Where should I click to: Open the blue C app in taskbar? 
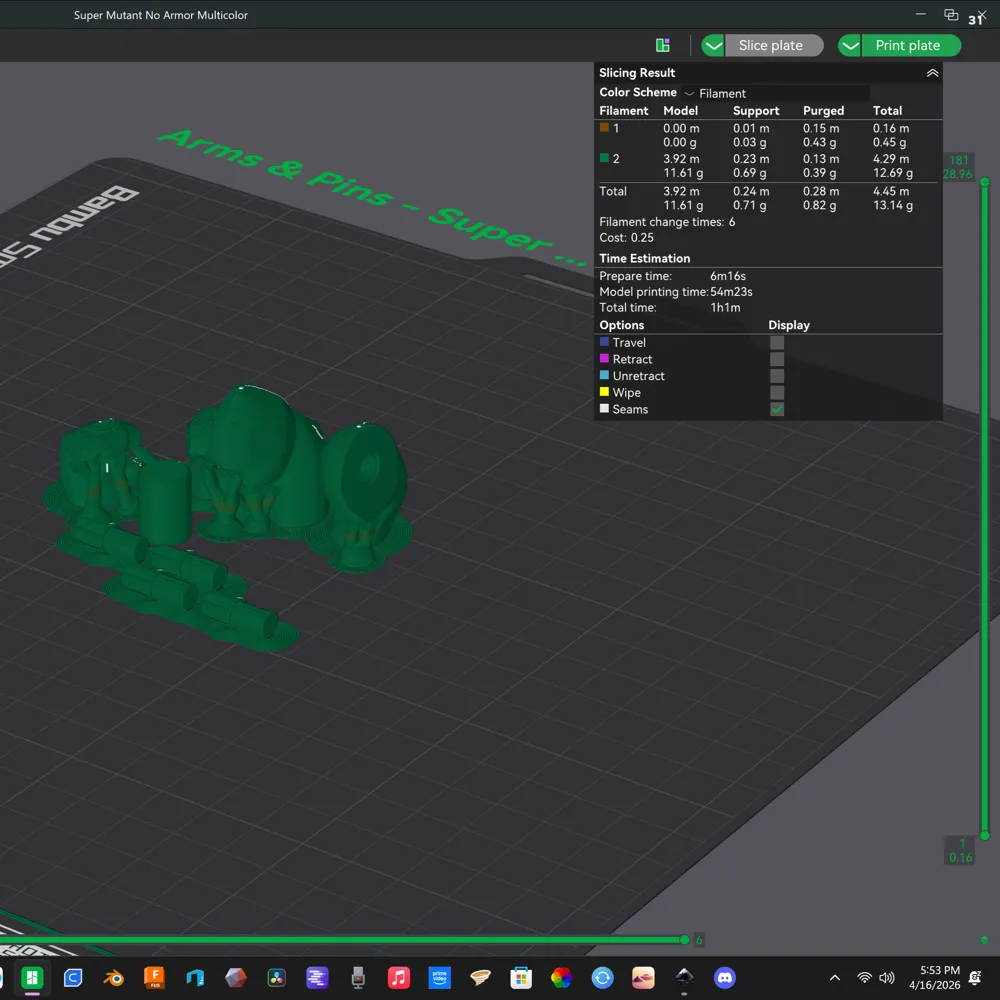click(x=73, y=977)
